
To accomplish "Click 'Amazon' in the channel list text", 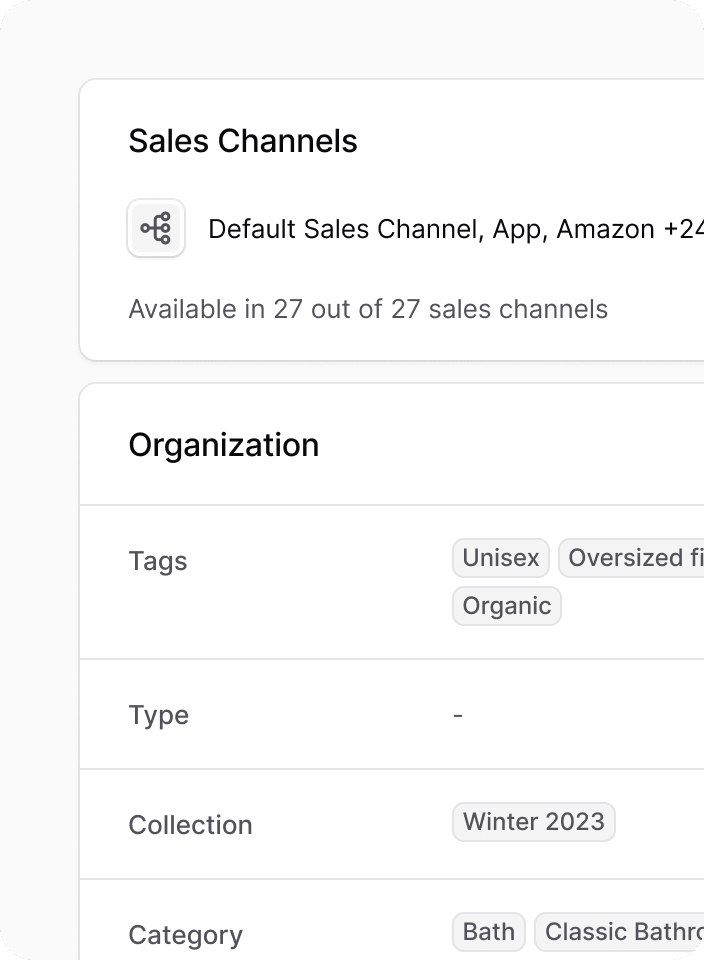I will (x=606, y=229).
